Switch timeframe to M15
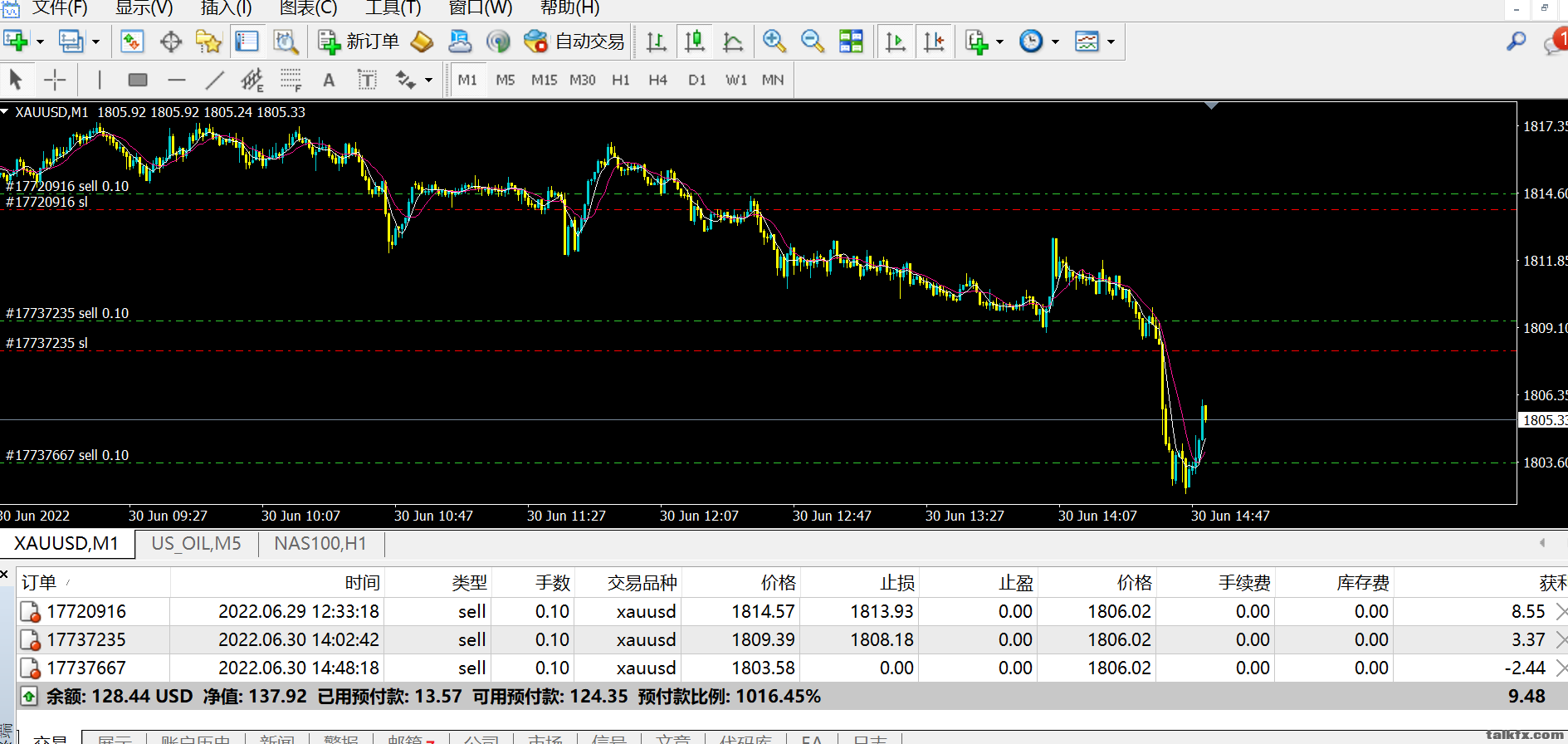This screenshot has height=744, width=1568. (x=545, y=80)
